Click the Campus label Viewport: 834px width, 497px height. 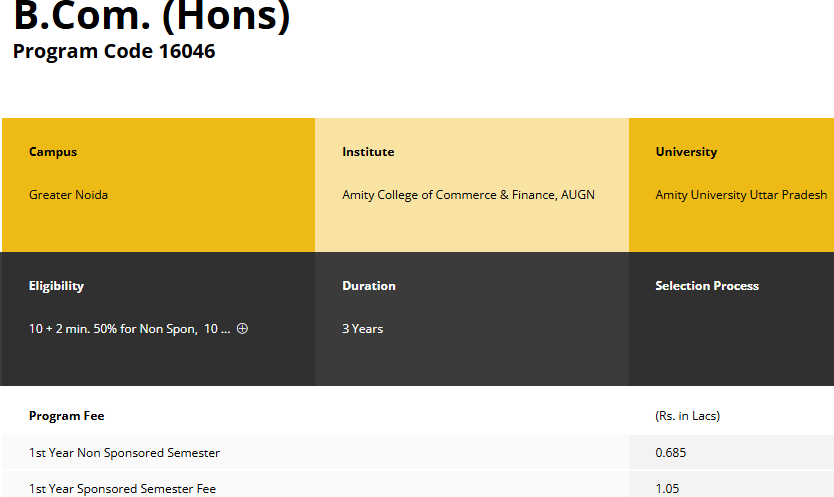pyautogui.click(x=53, y=152)
